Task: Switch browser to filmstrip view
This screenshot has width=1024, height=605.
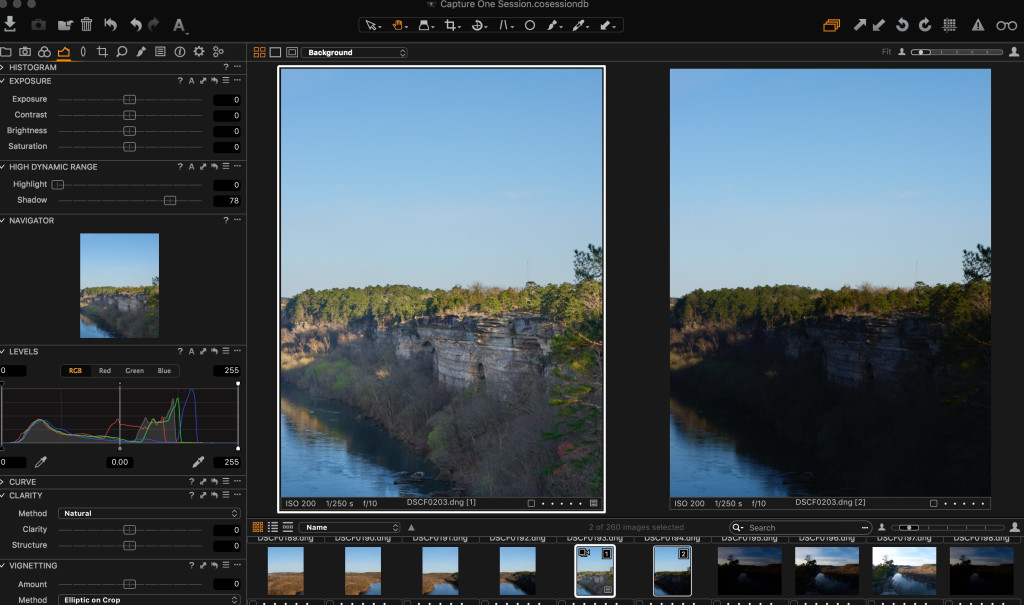Action: (x=288, y=527)
